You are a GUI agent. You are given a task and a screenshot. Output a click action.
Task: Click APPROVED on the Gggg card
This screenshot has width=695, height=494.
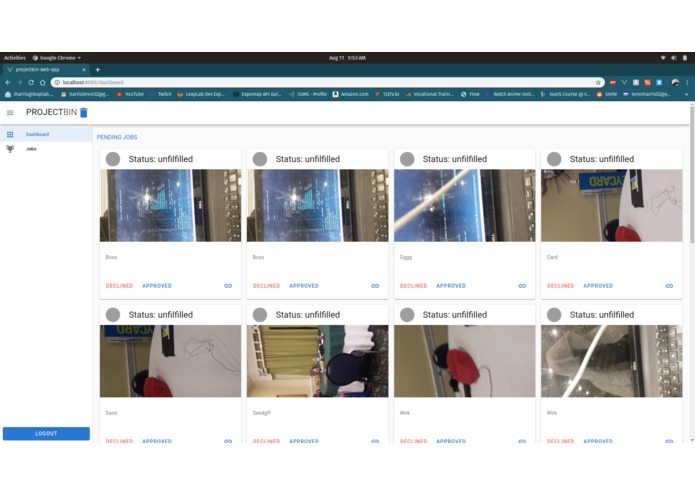tap(451, 286)
